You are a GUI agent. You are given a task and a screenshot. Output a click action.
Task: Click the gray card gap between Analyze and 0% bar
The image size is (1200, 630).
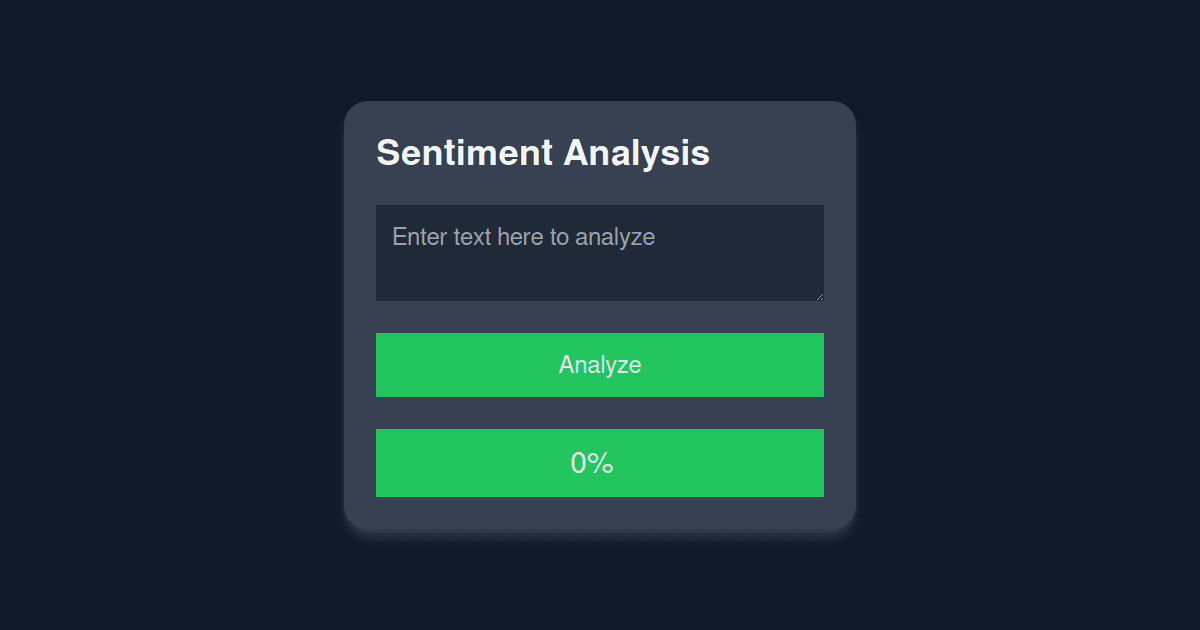tap(600, 413)
